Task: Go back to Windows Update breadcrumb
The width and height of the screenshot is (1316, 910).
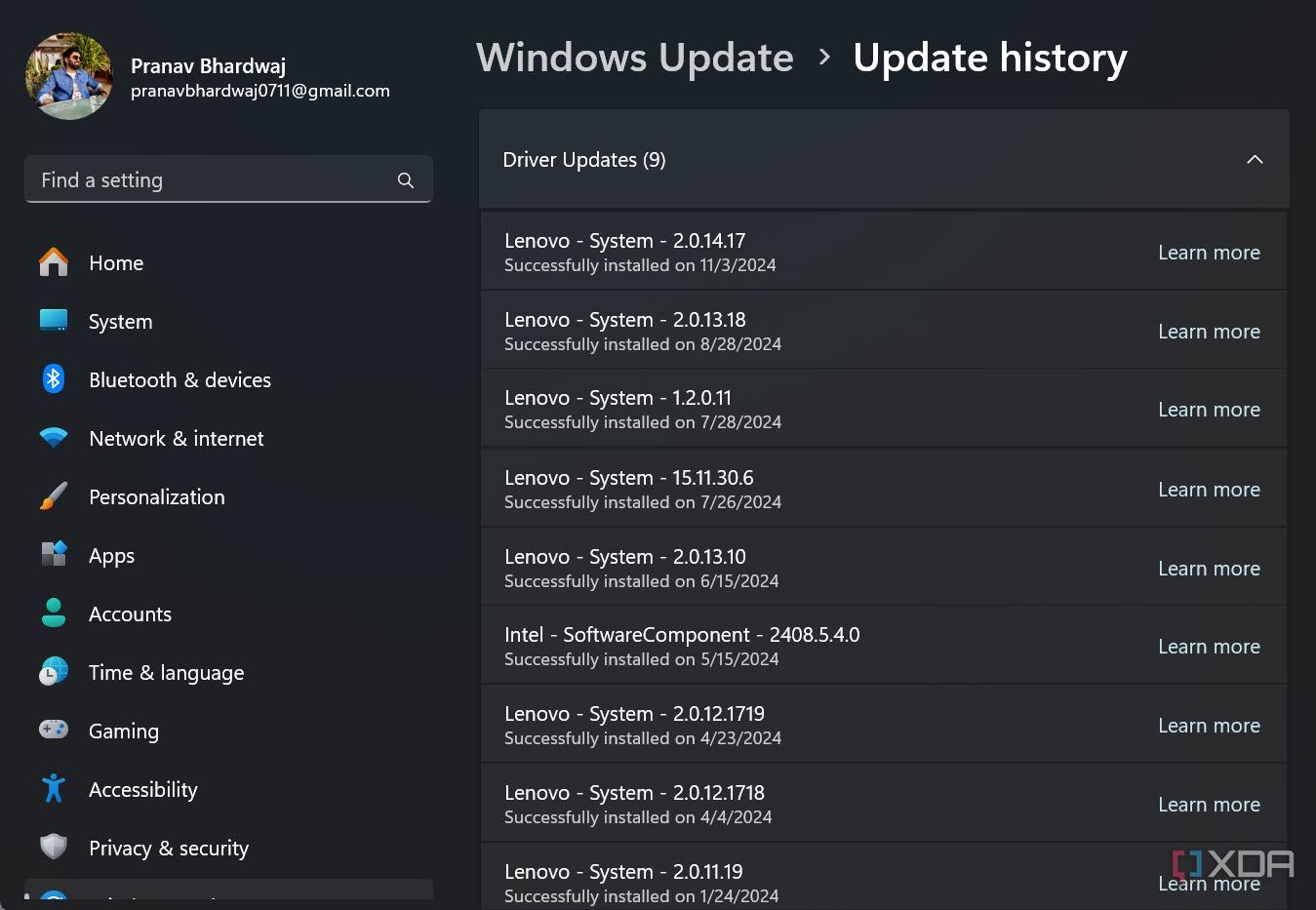Action: click(x=635, y=58)
